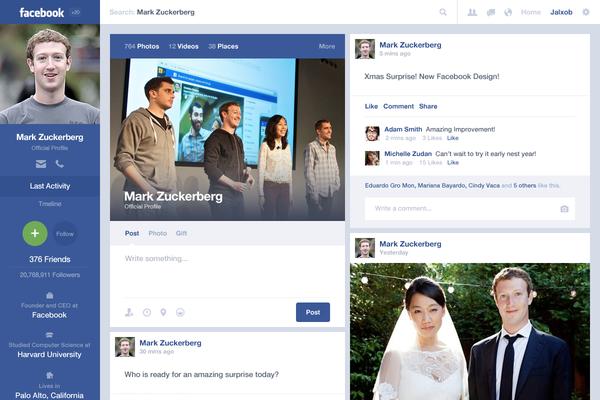
Task: Open Adam Smith's profile name link
Action: pyautogui.click(x=403, y=129)
